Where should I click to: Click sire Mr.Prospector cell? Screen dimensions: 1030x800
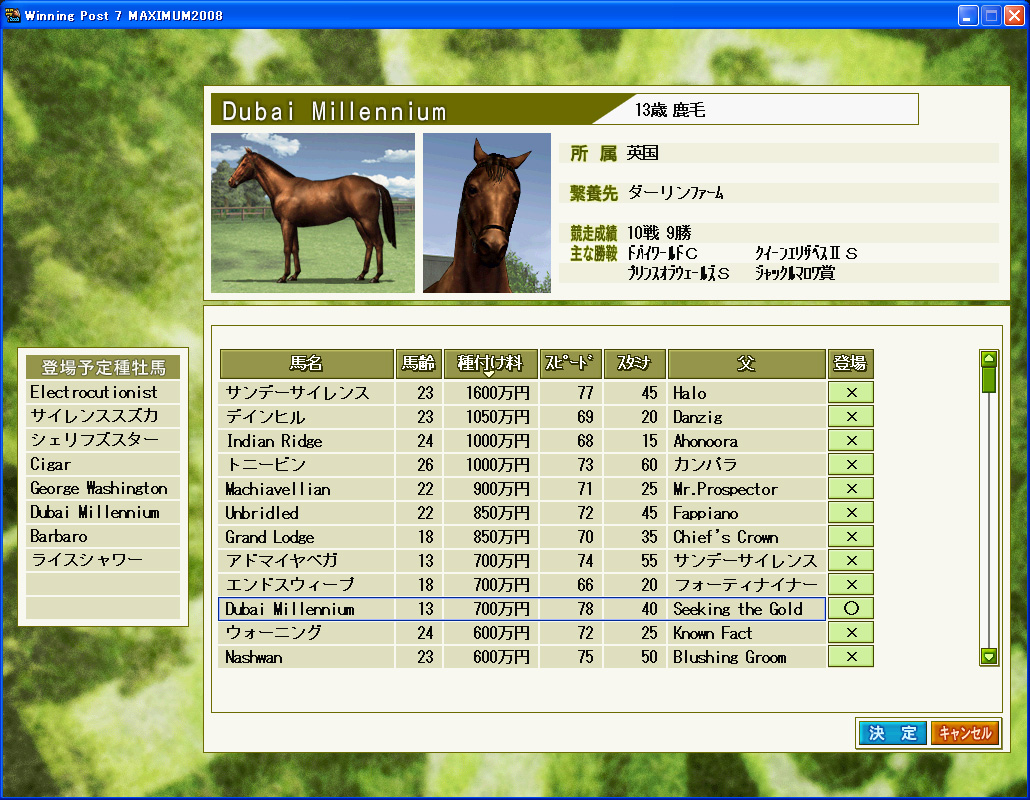(746, 489)
